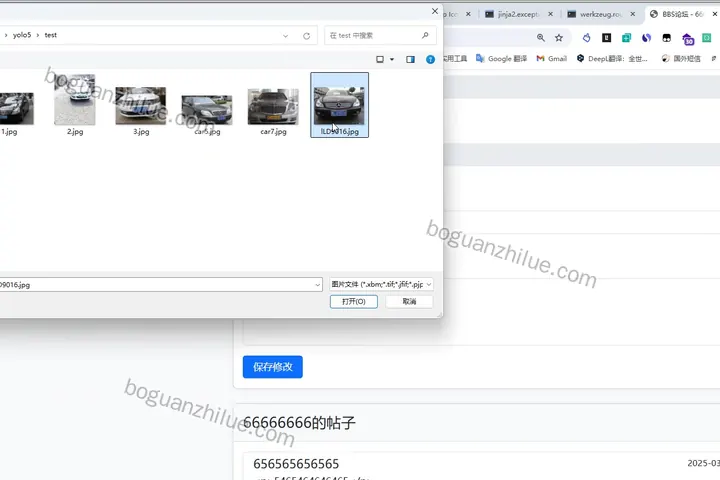This screenshot has height=480, width=720.
Task: Open the green square extension icon
Action: coord(707,38)
